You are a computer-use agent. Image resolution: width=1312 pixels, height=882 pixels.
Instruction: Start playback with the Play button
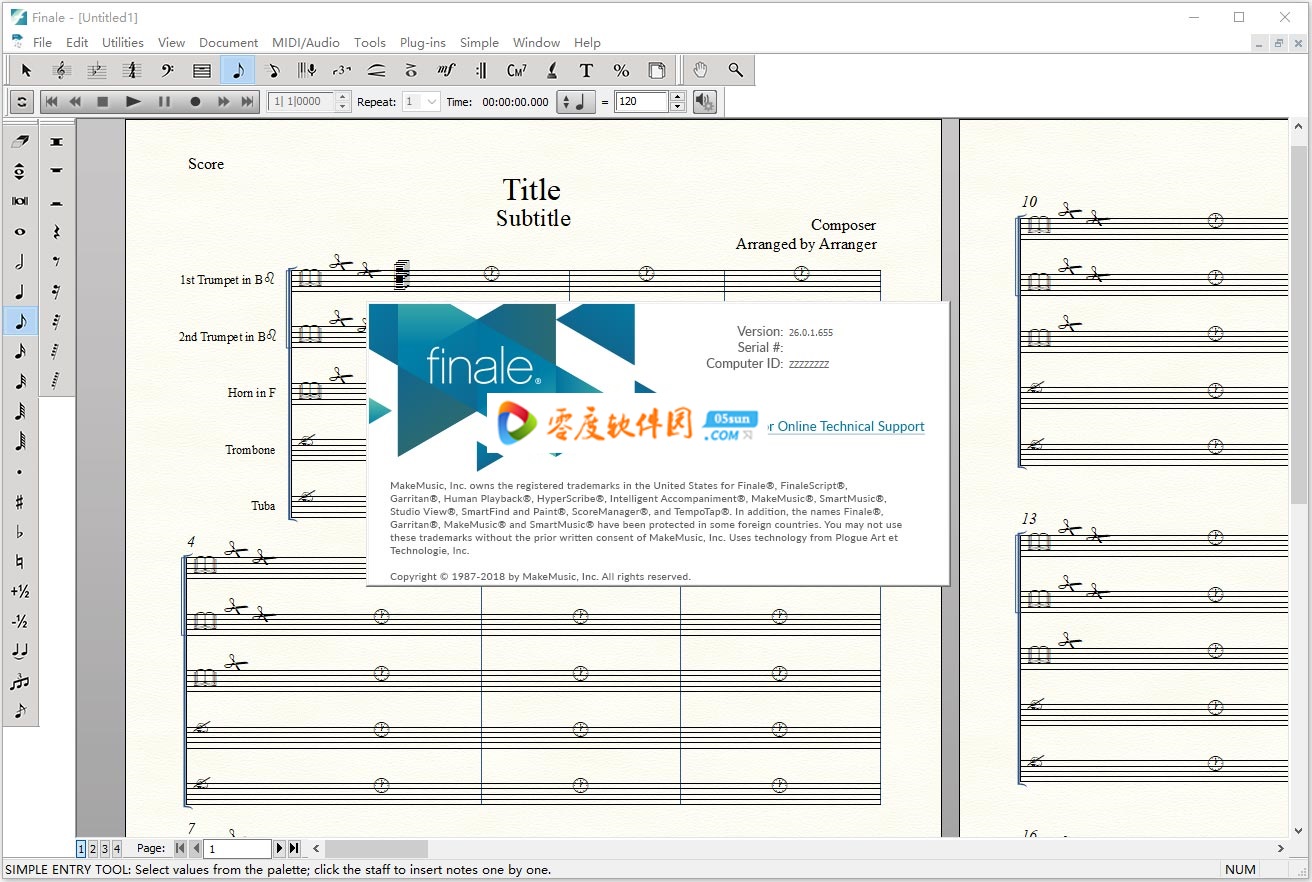pyautogui.click(x=133, y=102)
